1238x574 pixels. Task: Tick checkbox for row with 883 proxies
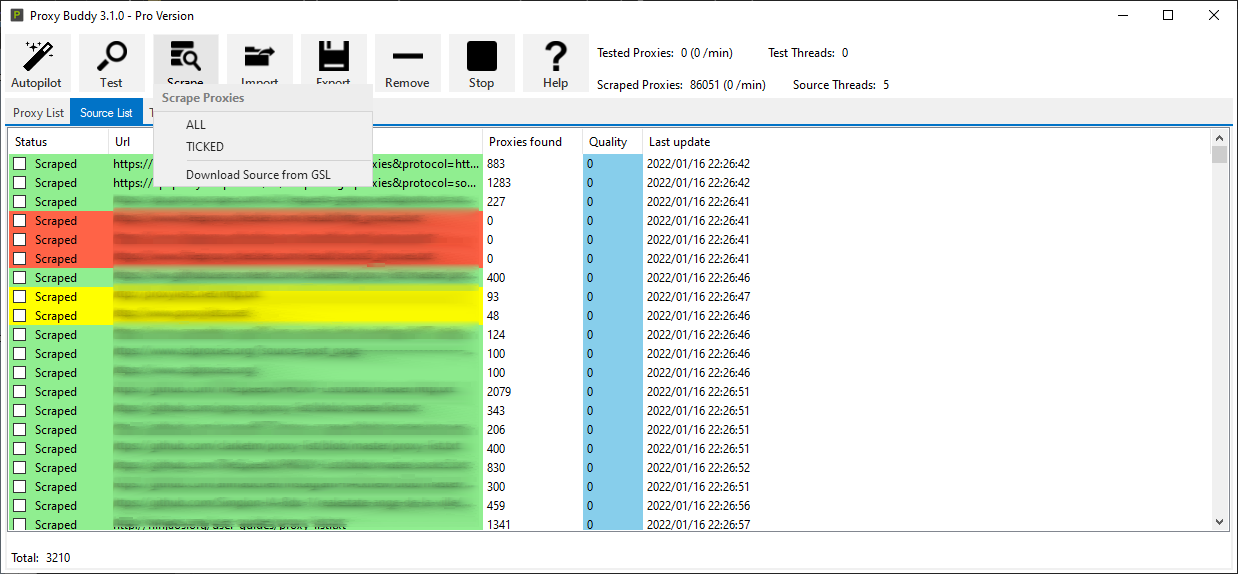(x=20, y=164)
